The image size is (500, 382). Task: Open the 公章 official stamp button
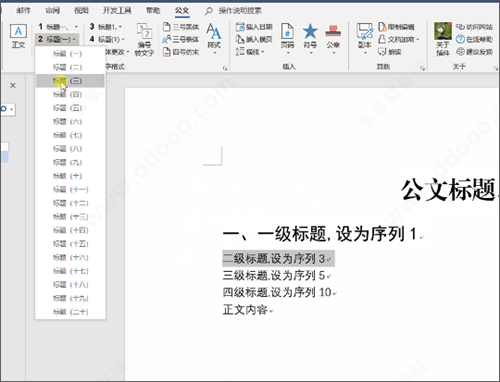coord(333,39)
